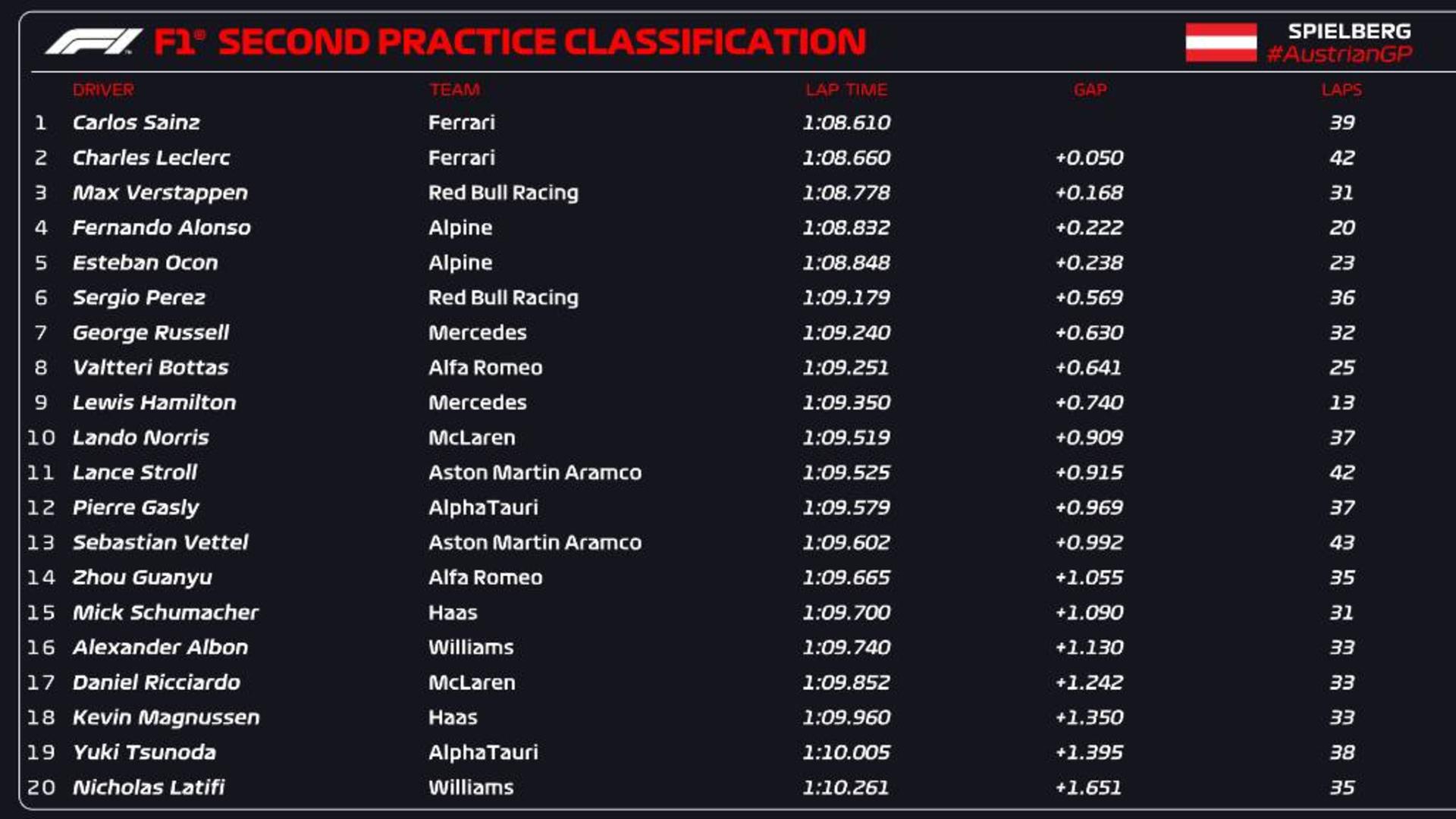
Task: Click the F1 logo icon
Action: pos(93,42)
